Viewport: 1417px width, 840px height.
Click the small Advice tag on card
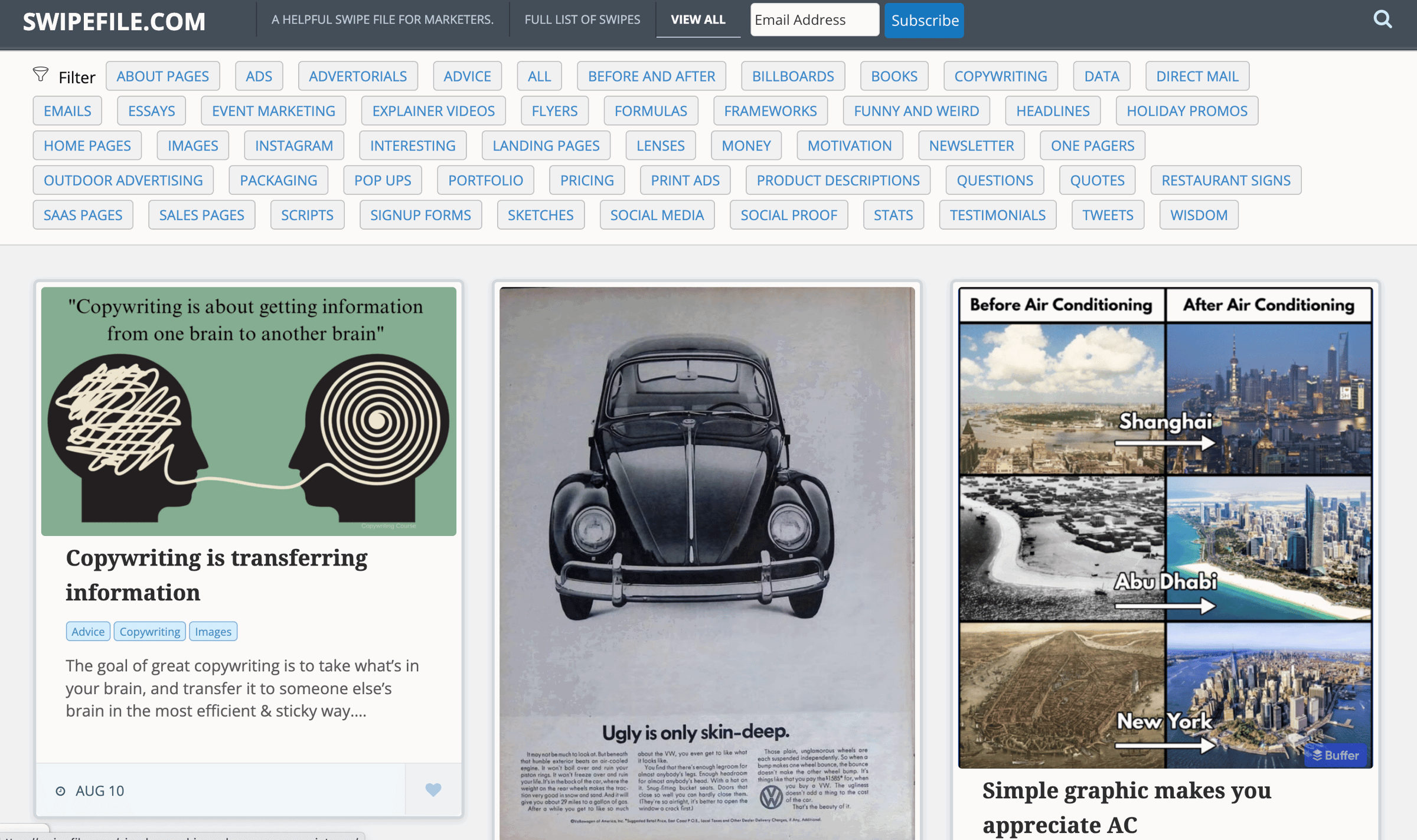(x=88, y=632)
